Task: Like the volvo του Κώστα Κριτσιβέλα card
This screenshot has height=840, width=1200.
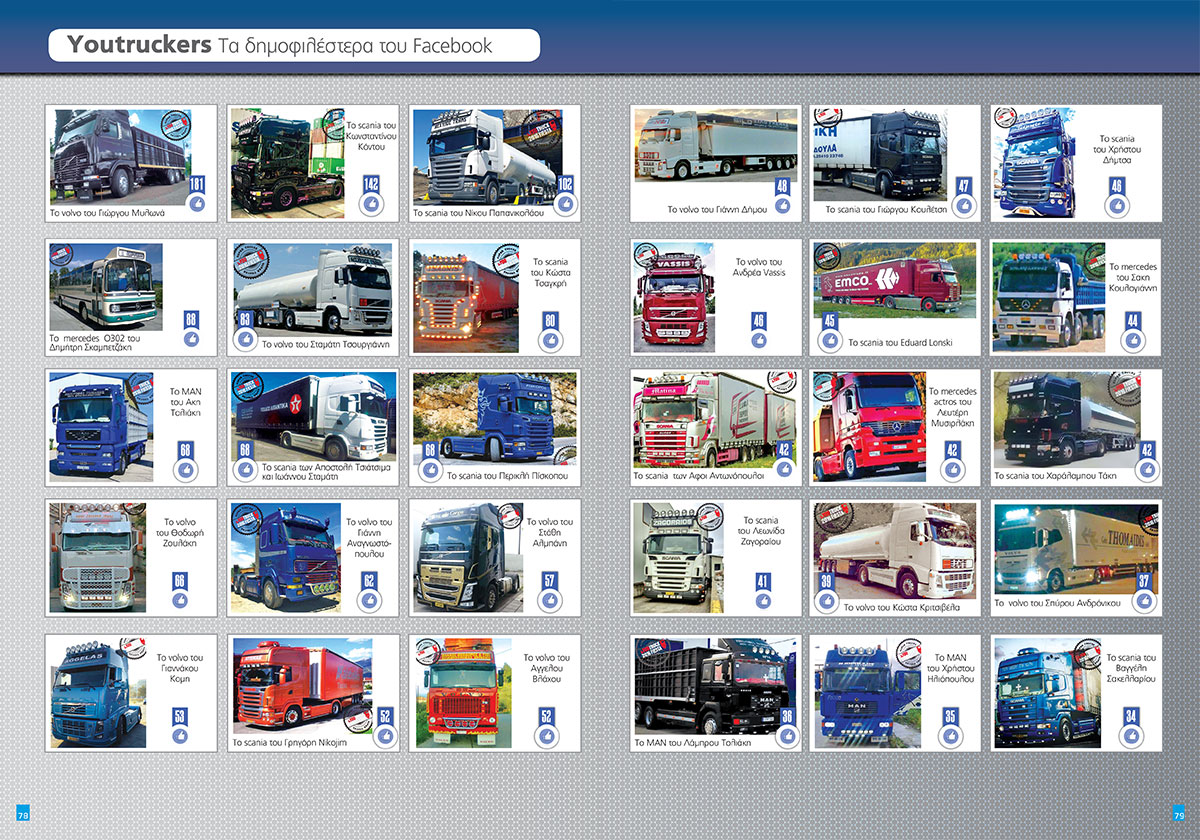Action: click(827, 601)
